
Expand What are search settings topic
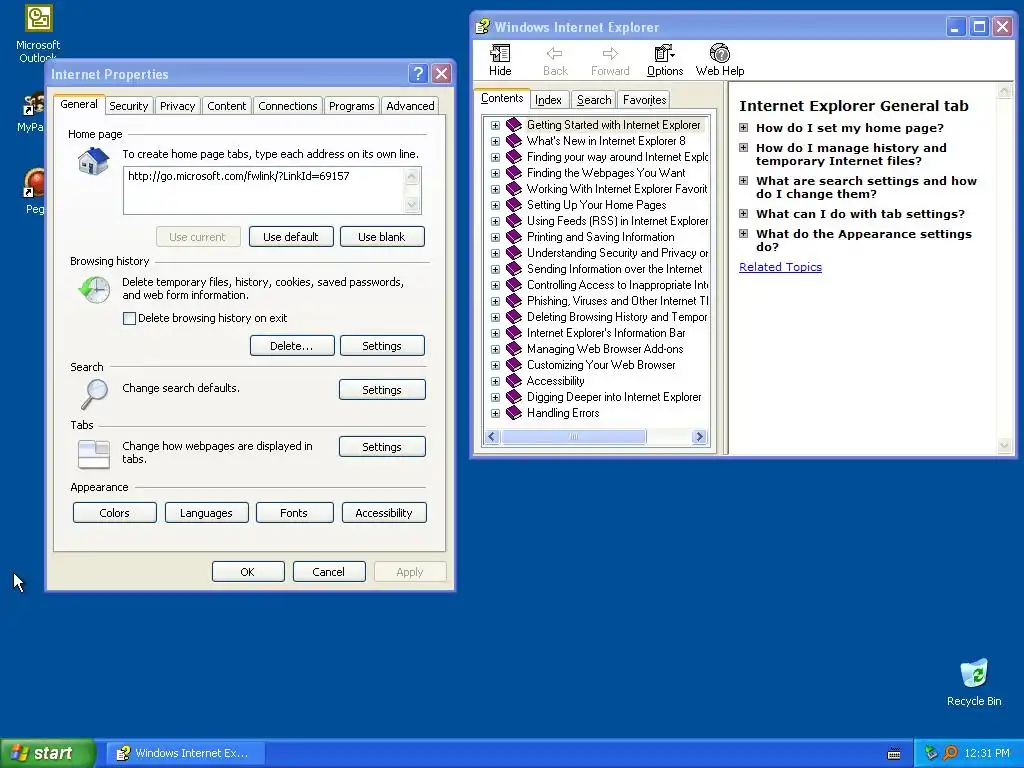[743, 181]
